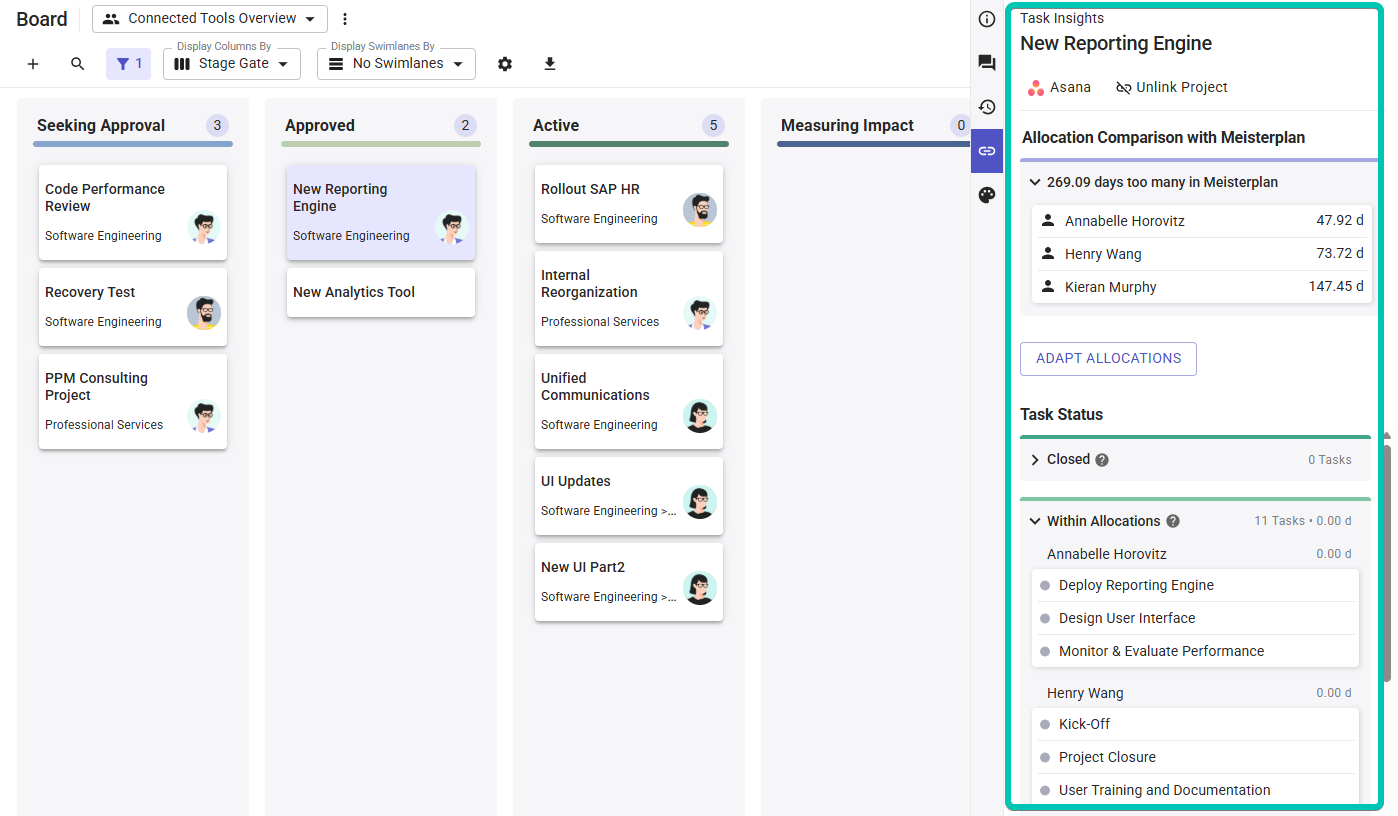1398x816 pixels.
Task: Expand the Closed task status section
Action: (1037, 459)
